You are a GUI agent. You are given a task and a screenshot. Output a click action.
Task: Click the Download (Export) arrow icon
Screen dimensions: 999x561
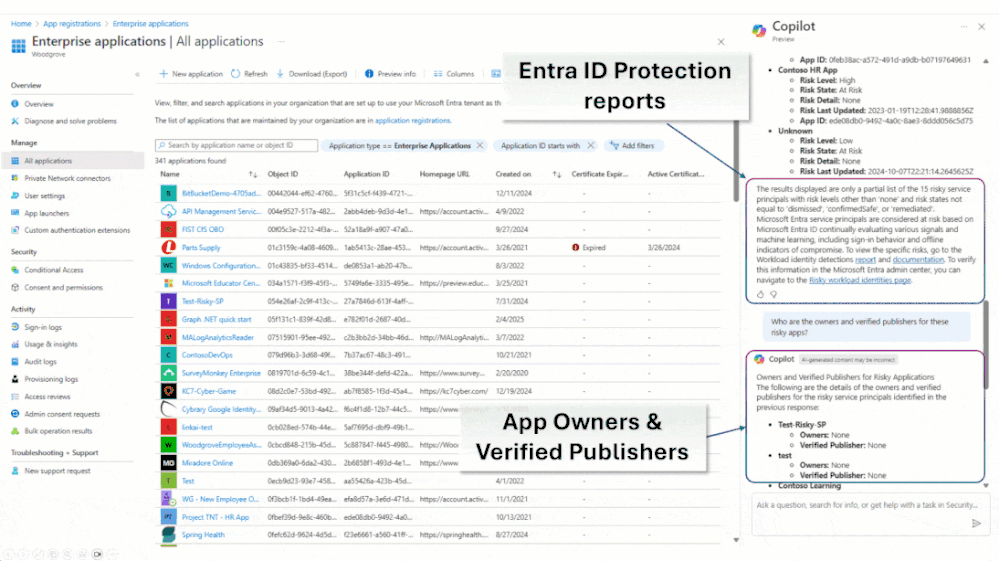[280, 74]
